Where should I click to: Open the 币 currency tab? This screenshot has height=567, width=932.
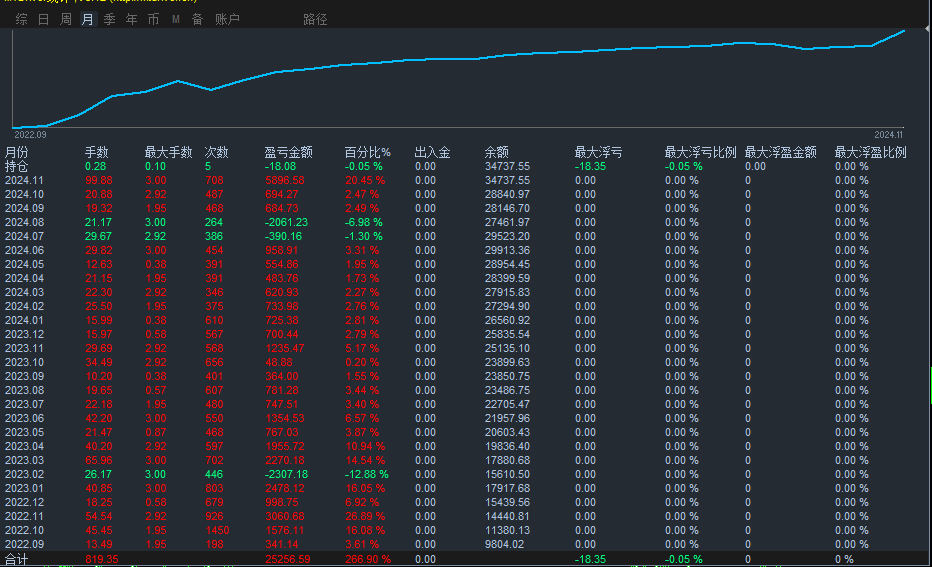(x=153, y=20)
